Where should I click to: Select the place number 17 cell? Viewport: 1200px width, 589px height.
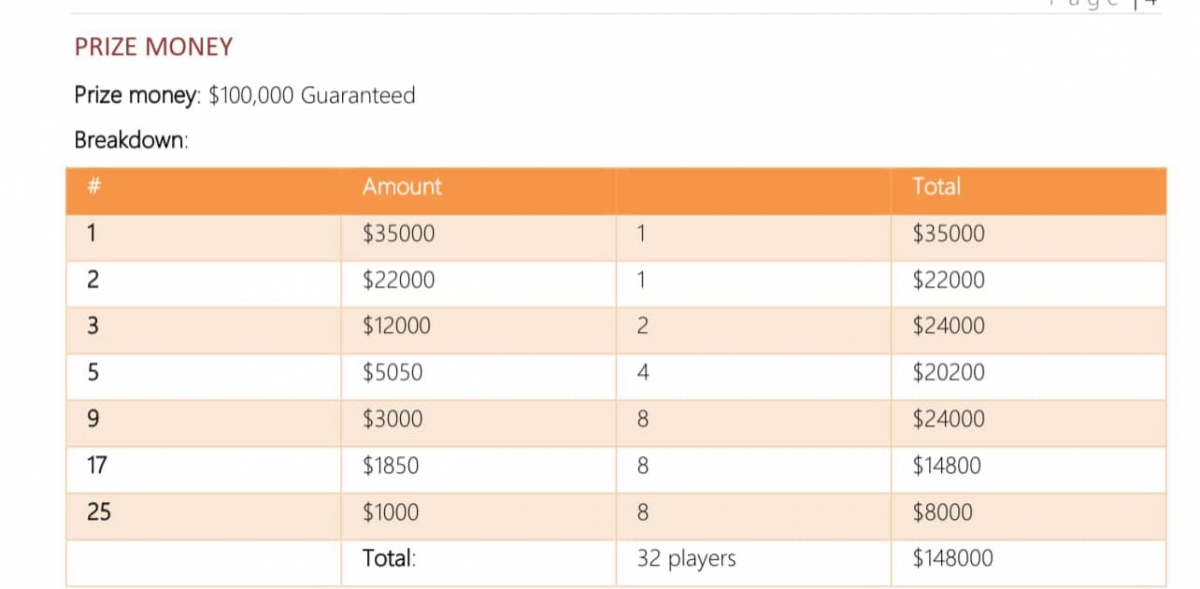pyautogui.click(x=97, y=466)
